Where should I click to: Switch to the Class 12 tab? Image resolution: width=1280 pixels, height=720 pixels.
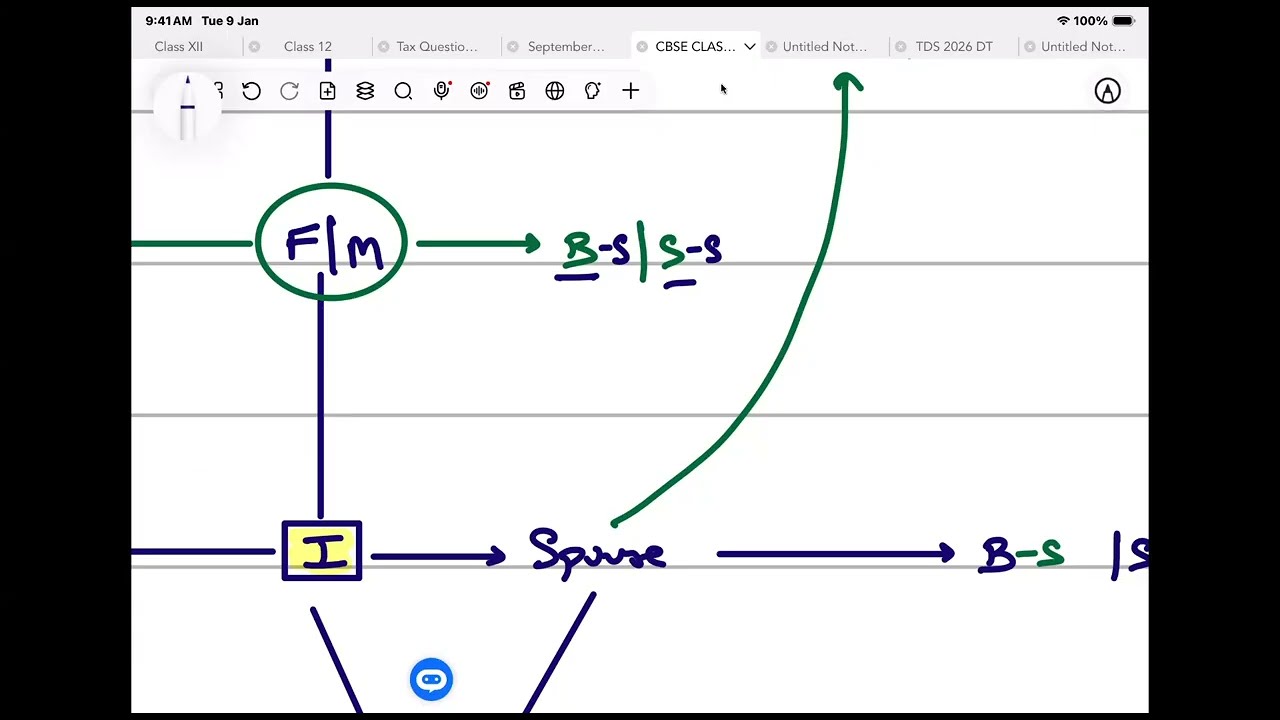coord(308,46)
